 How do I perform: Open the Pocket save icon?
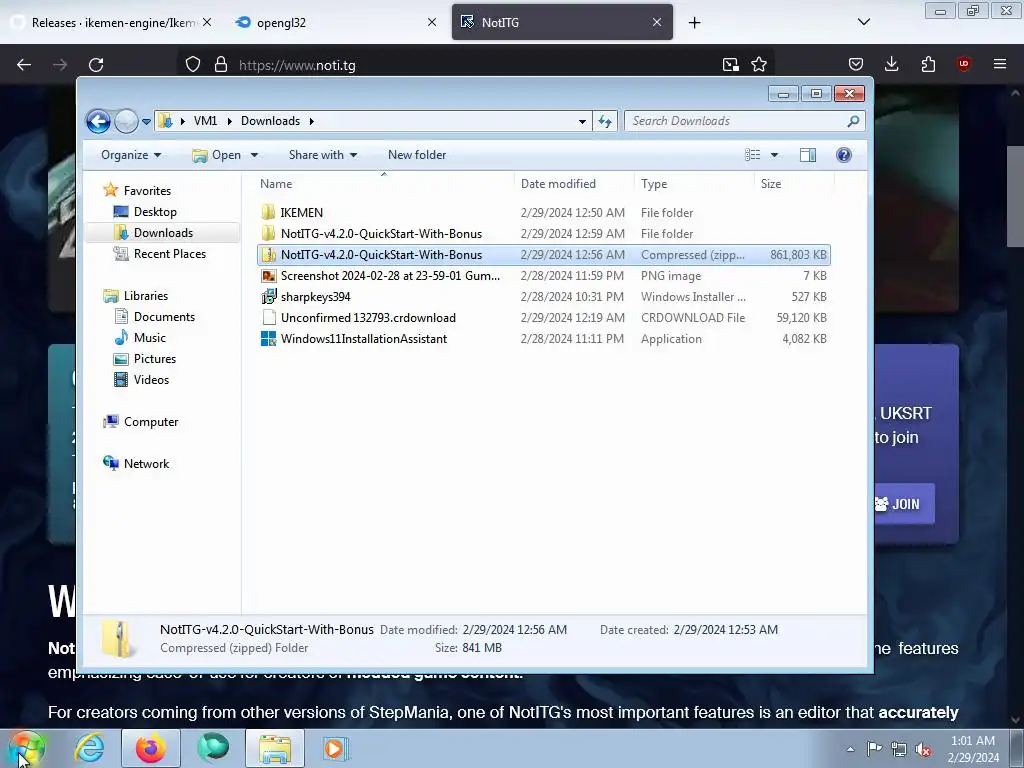(856, 64)
